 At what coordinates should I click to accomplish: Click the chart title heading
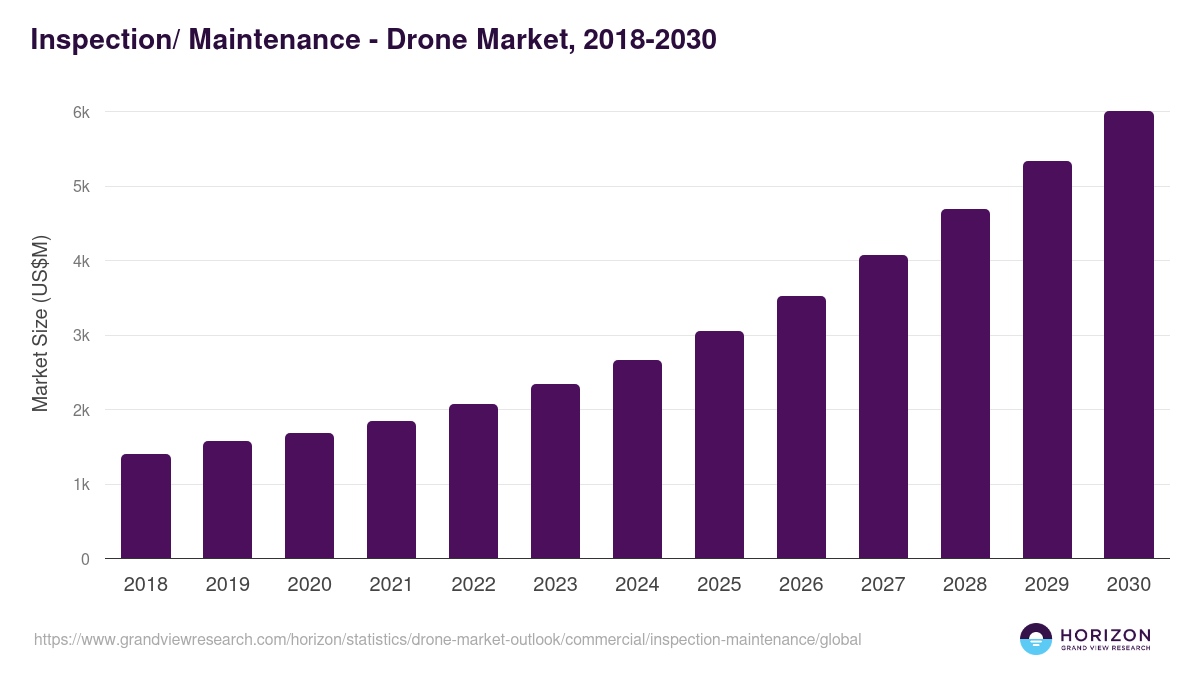pos(373,40)
